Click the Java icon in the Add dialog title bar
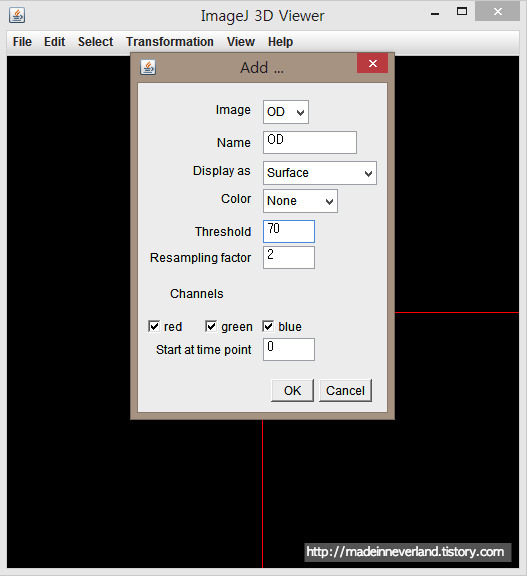The height and width of the screenshot is (576, 527). click(148, 67)
